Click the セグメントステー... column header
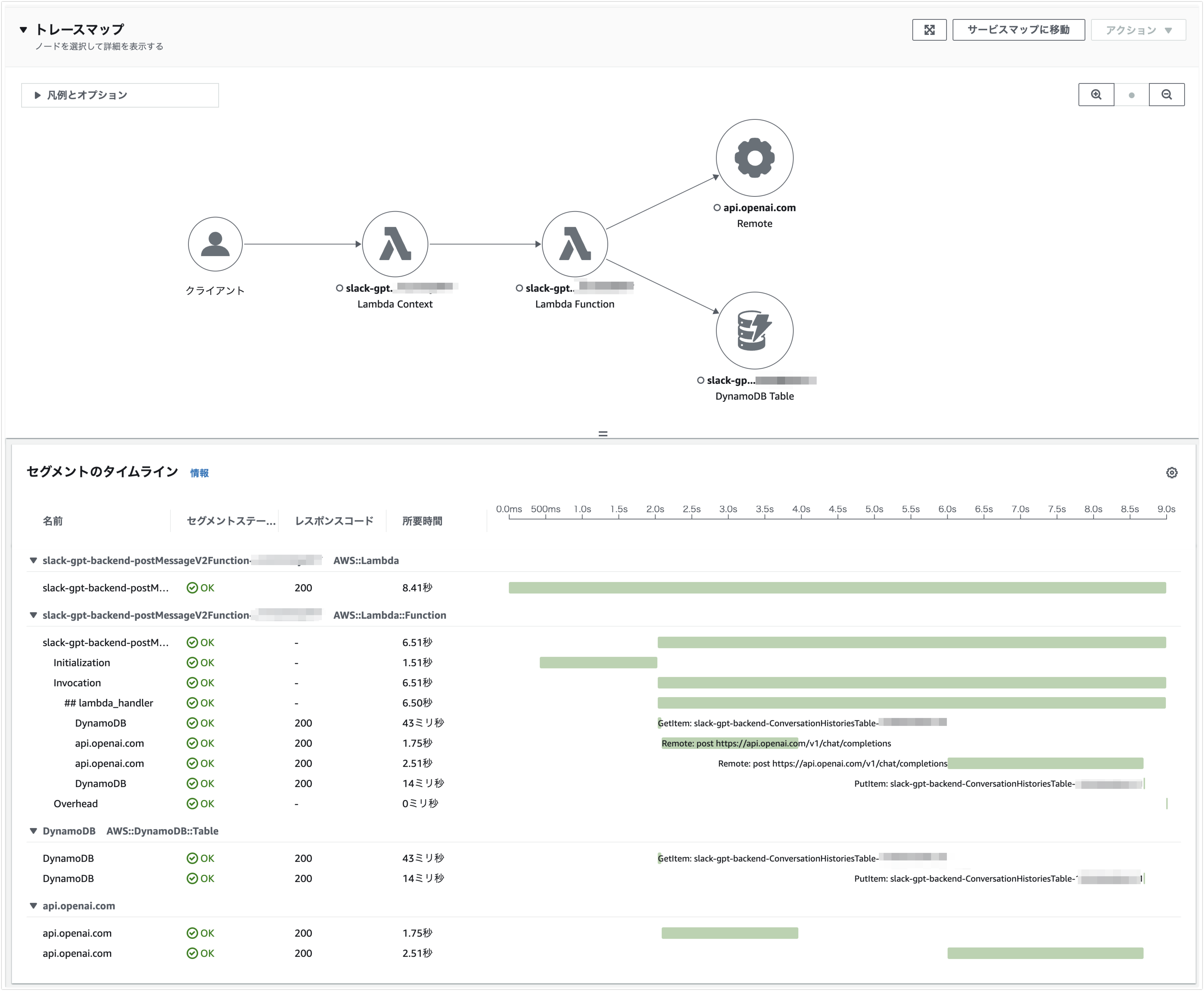Screen dimensions: 1204x991 tap(231, 521)
